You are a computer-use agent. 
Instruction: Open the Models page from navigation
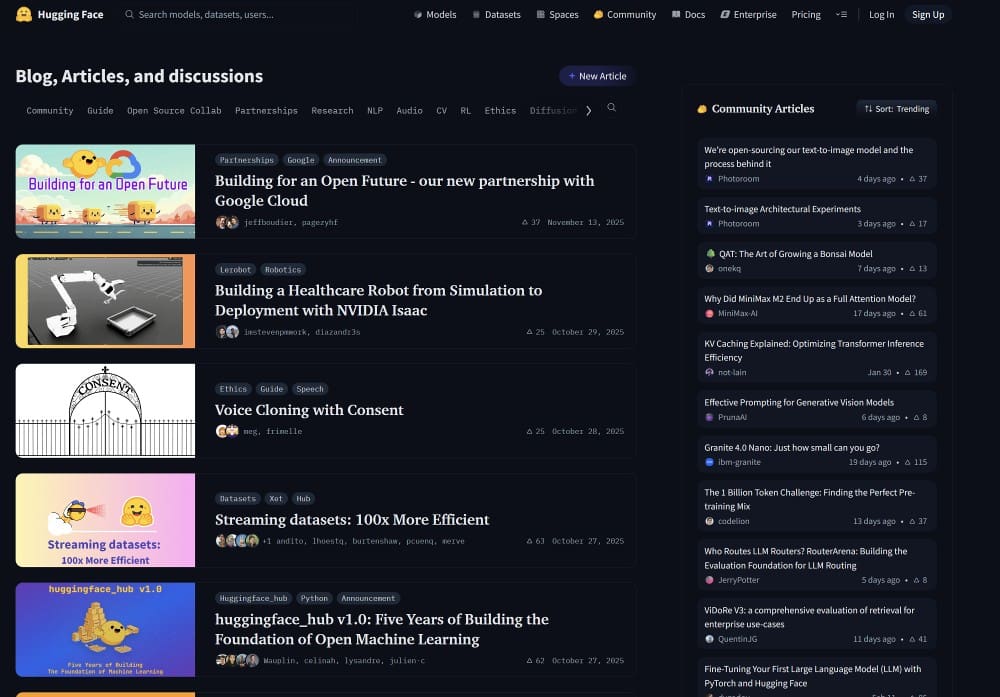[x=435, y=15]
